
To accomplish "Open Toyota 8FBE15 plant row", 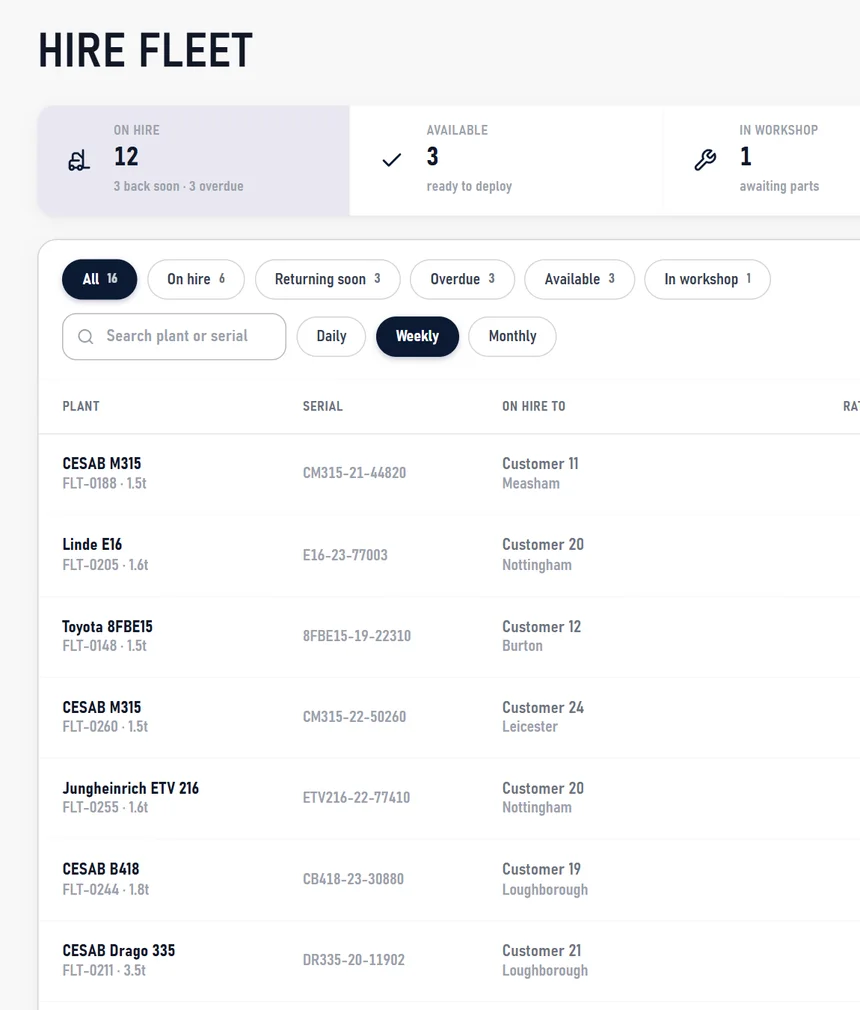I will click(450, 636).
